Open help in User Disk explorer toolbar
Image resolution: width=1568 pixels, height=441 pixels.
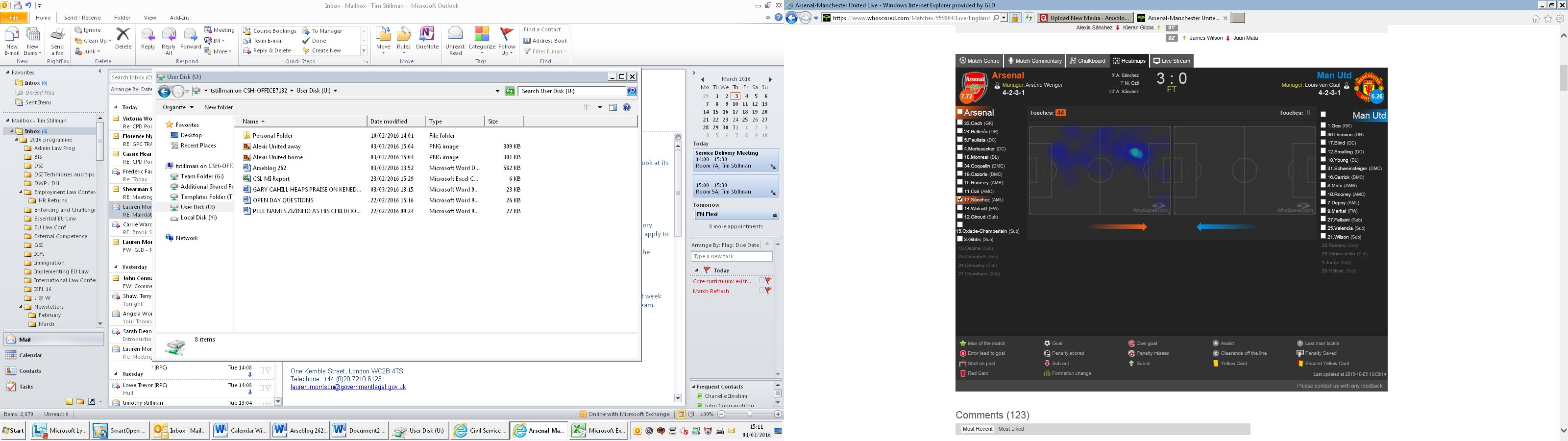click(x=626, y=107)
